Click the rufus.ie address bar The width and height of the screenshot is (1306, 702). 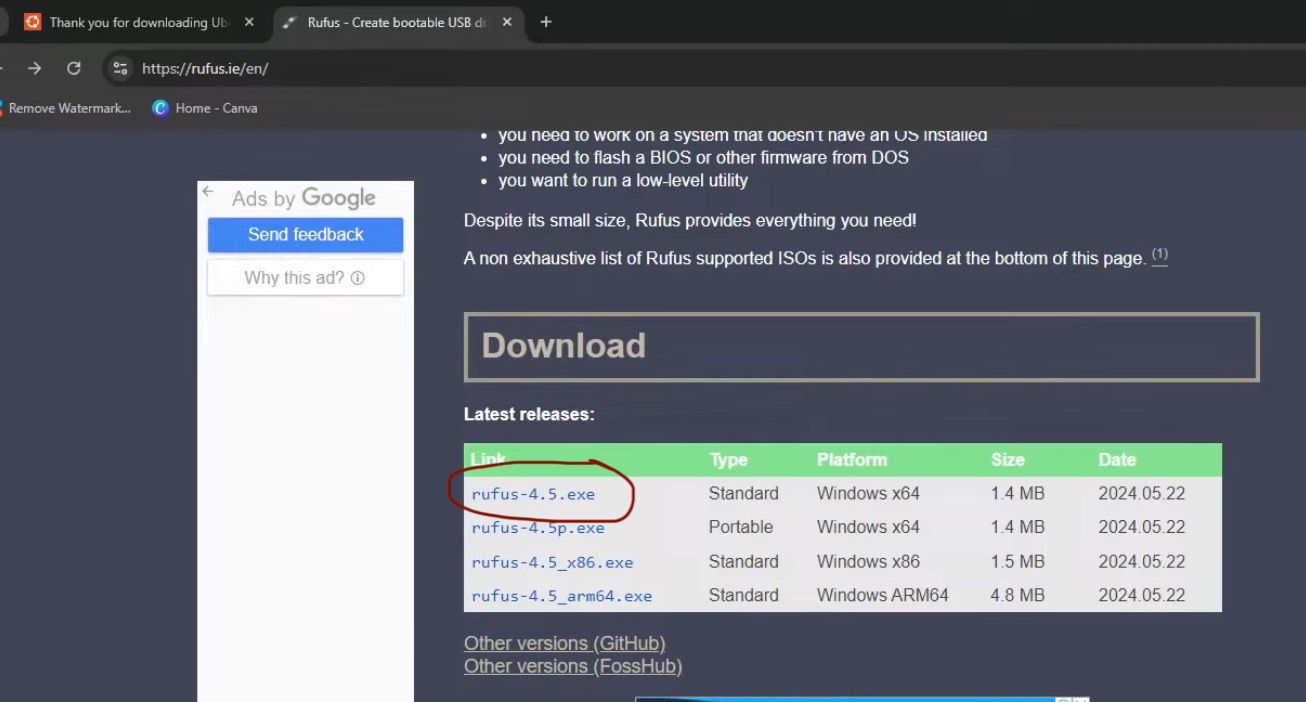pos(205,69)
